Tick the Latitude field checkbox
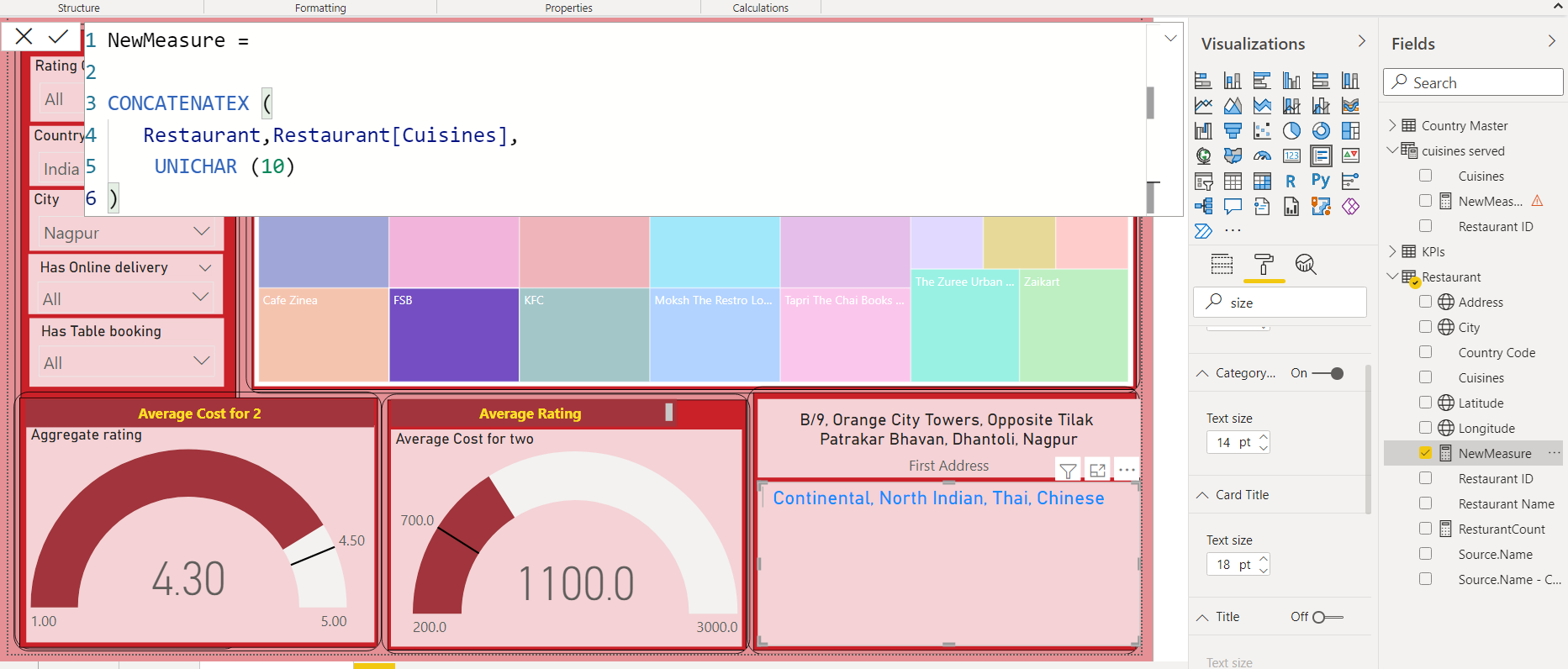 click(1425, 403)
